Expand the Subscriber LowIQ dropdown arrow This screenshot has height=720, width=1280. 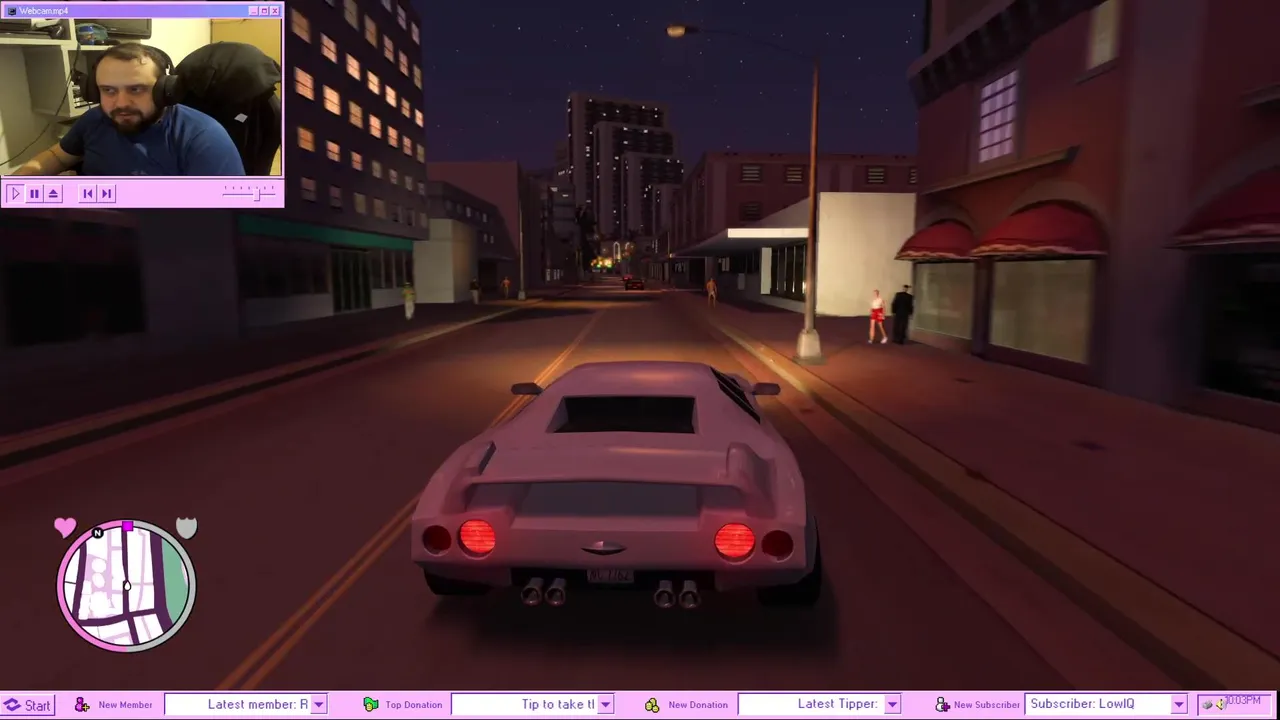pos(1179,704)
